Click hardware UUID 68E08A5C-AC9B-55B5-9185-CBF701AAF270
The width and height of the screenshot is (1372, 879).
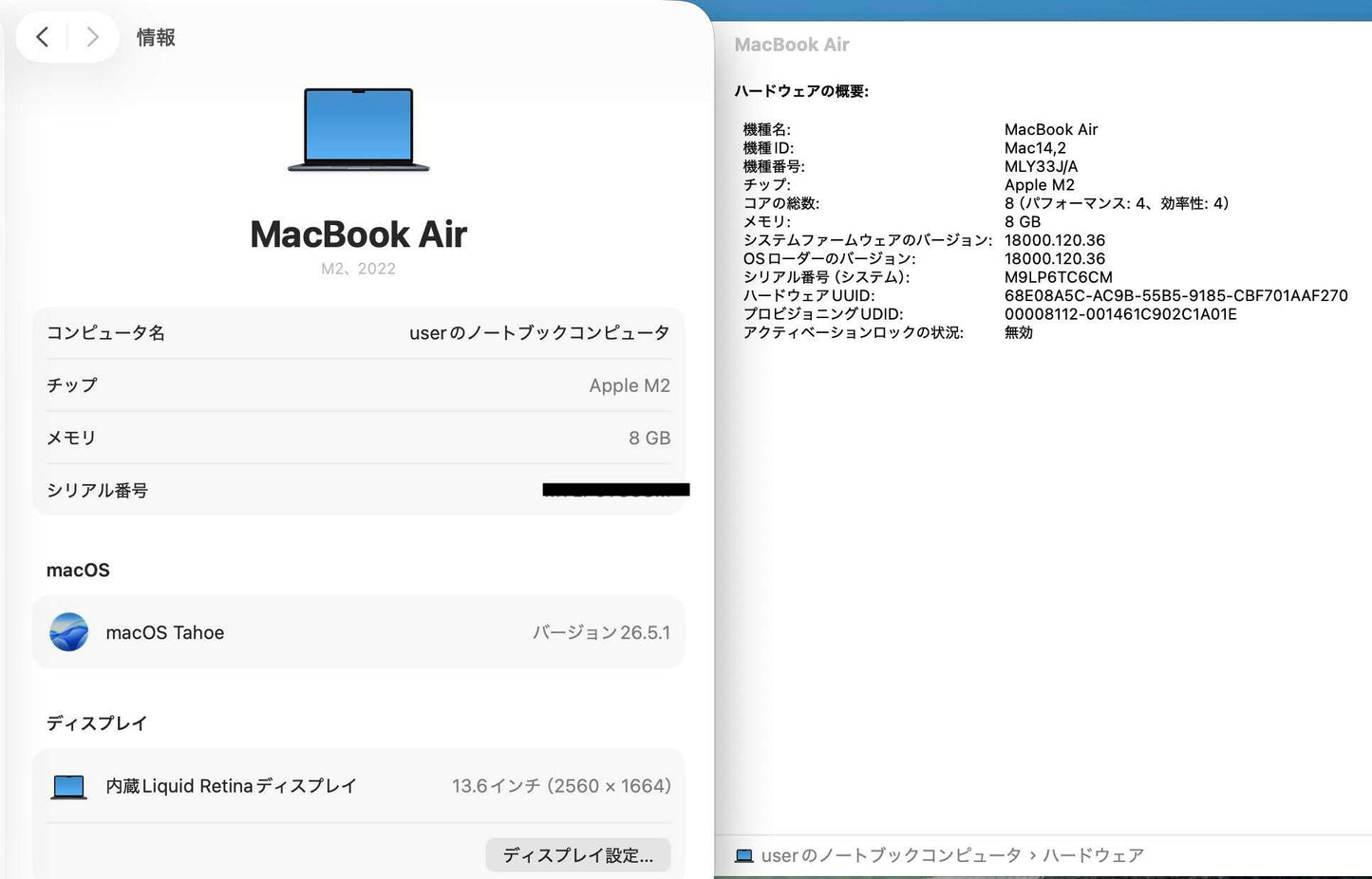pyautogui.click(x=1176, y=295)
